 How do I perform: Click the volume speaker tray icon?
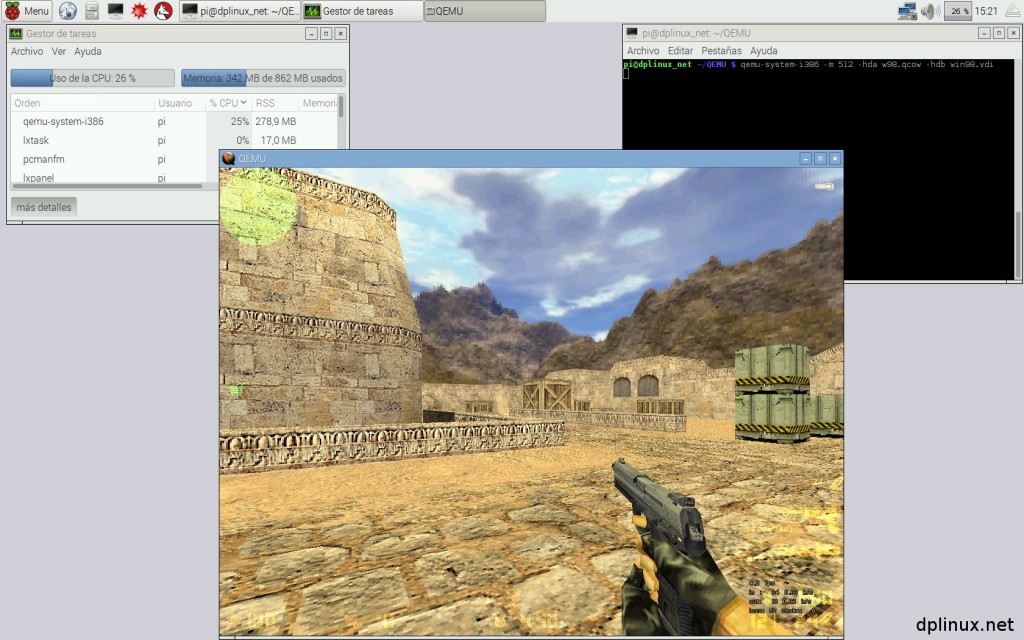click(930, 11)
